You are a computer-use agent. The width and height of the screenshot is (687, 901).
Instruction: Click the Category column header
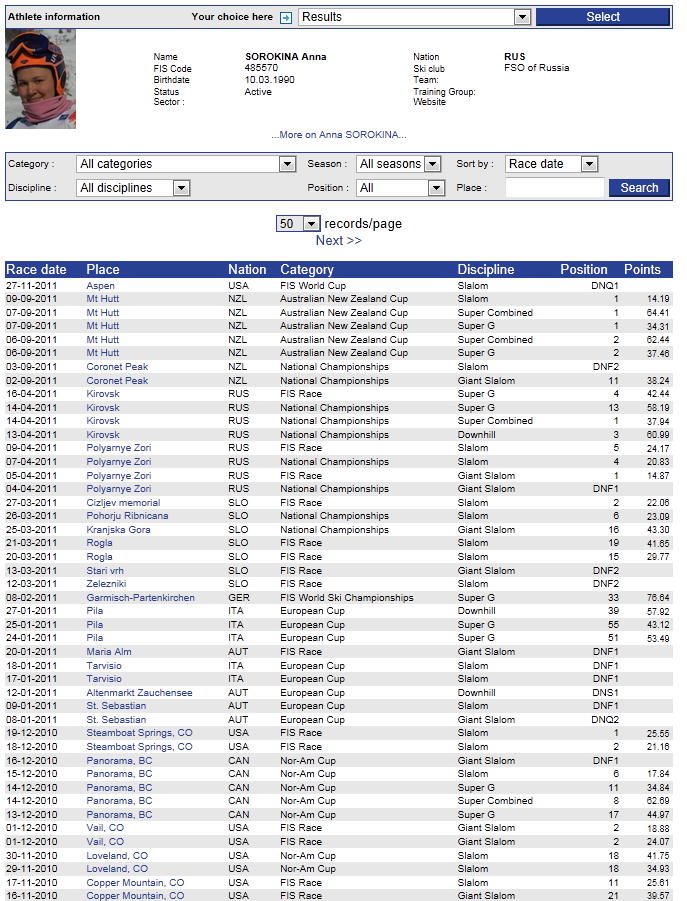pos(307,269)
